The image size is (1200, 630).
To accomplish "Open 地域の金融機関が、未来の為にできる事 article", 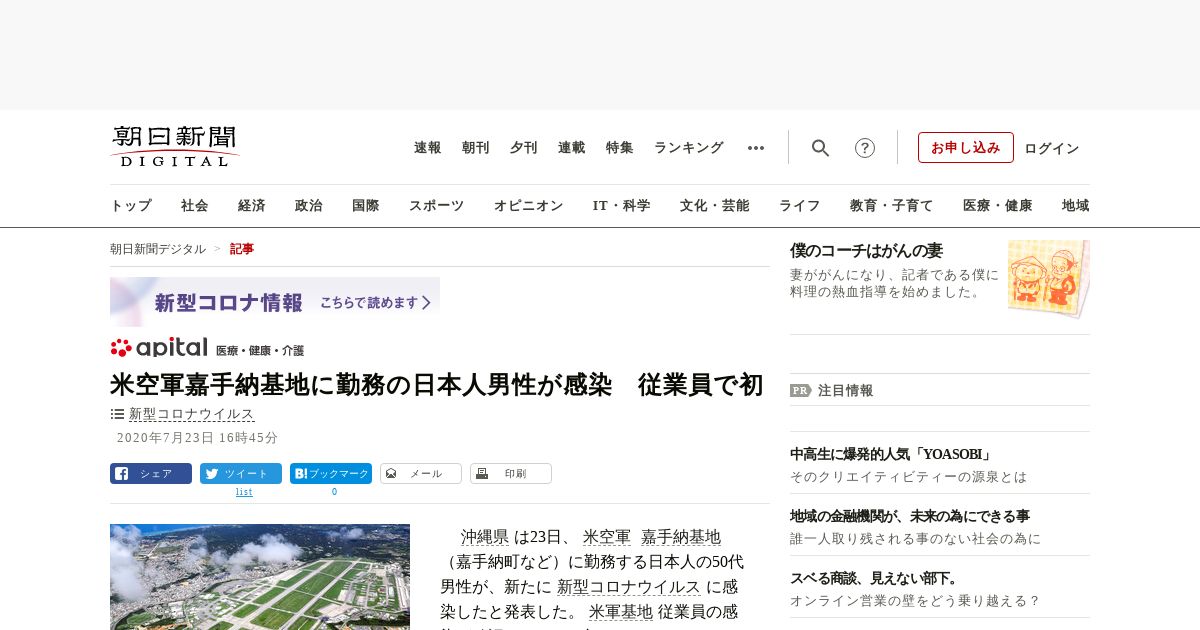I will (910, 516).
